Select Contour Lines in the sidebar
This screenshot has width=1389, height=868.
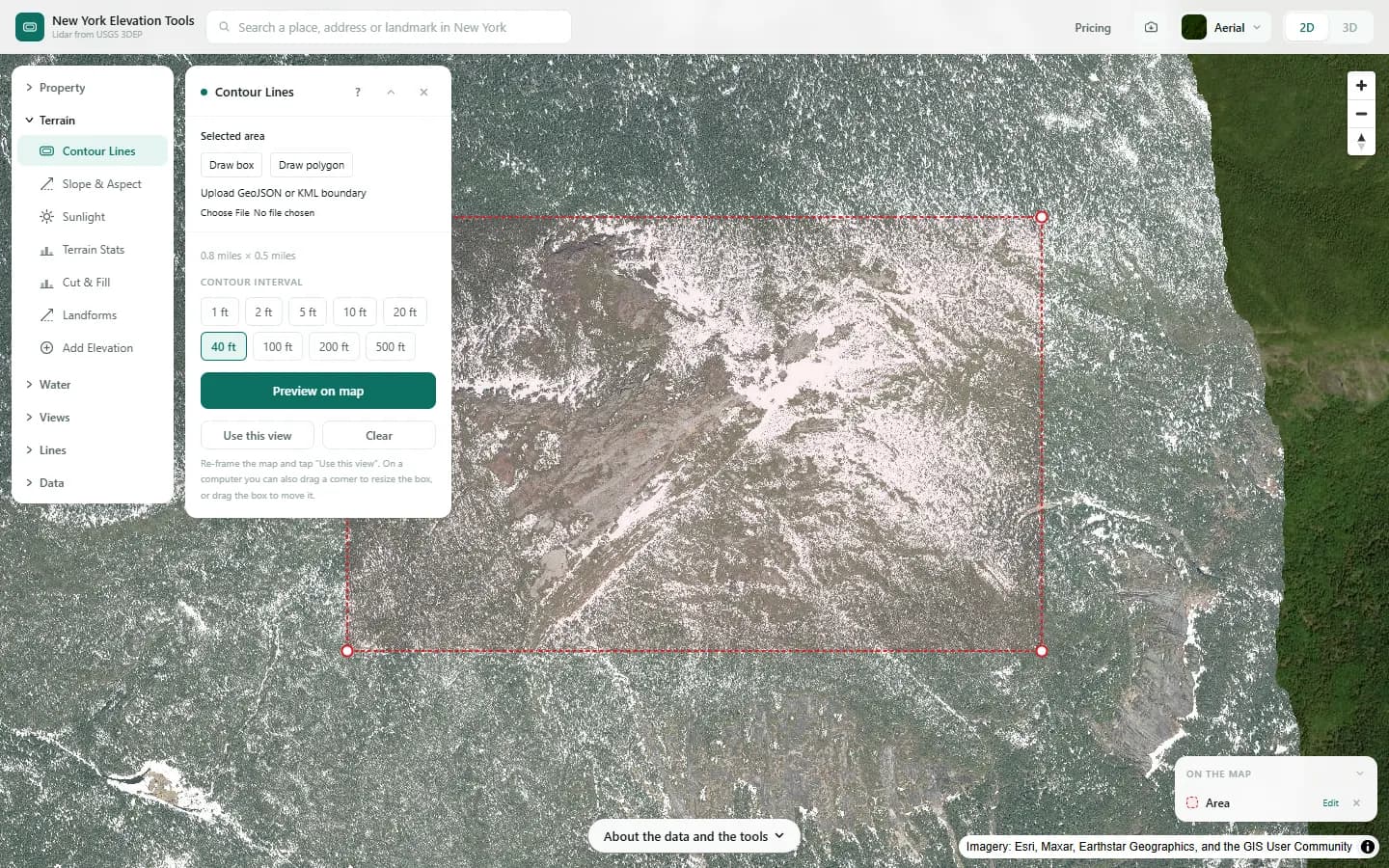point(93,151)
